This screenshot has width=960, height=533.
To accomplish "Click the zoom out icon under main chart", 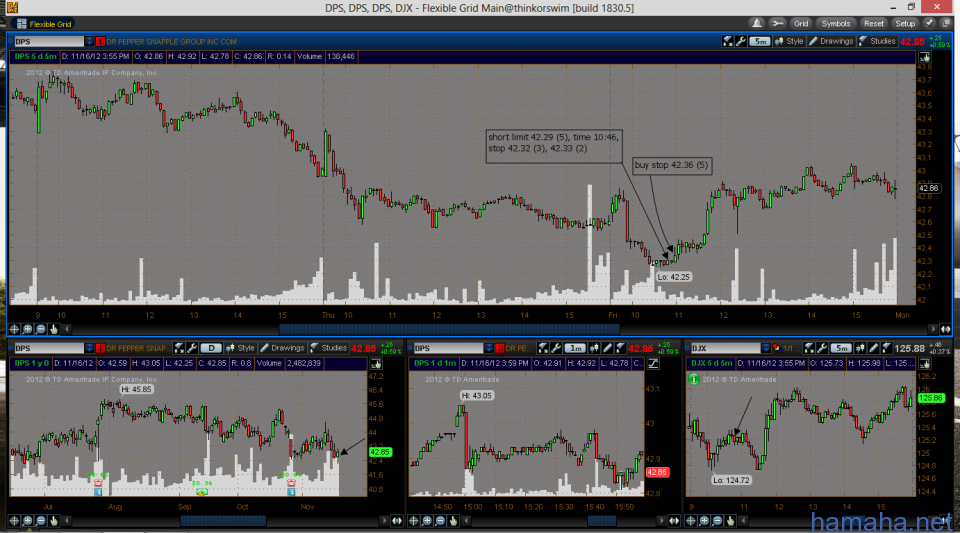I will pos(40,329).
